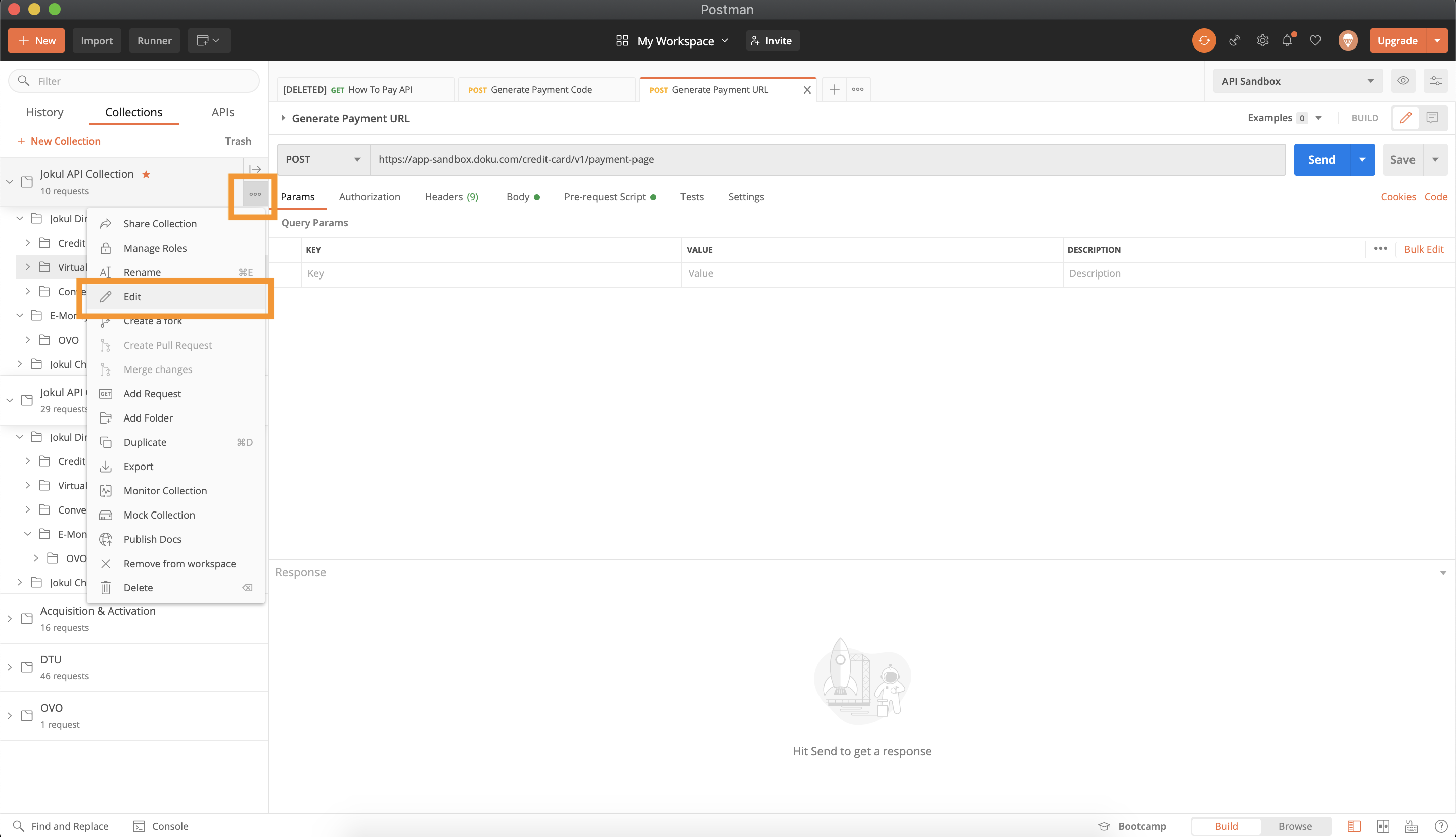This screenshot has height=837, width=1456.
Task: Click the Save button dropdown arrow
Action: pyautogui.click(x=1435, y=159)
